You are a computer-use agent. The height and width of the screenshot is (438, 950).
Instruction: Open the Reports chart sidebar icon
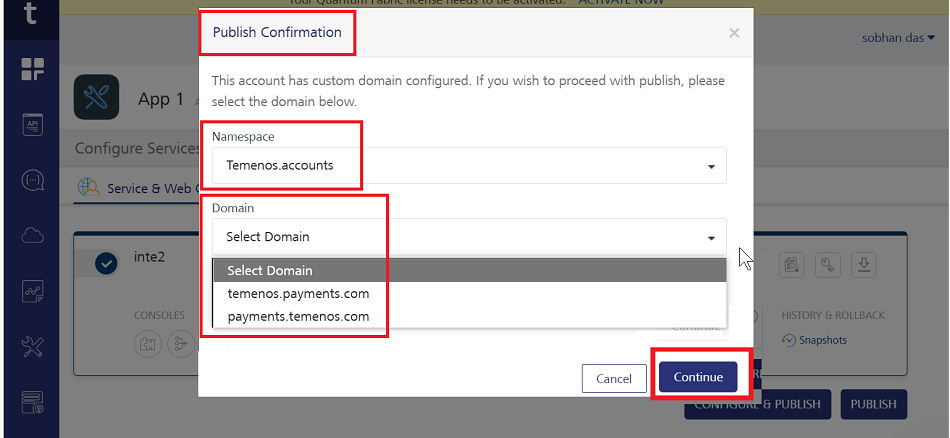tap(33, 291)
